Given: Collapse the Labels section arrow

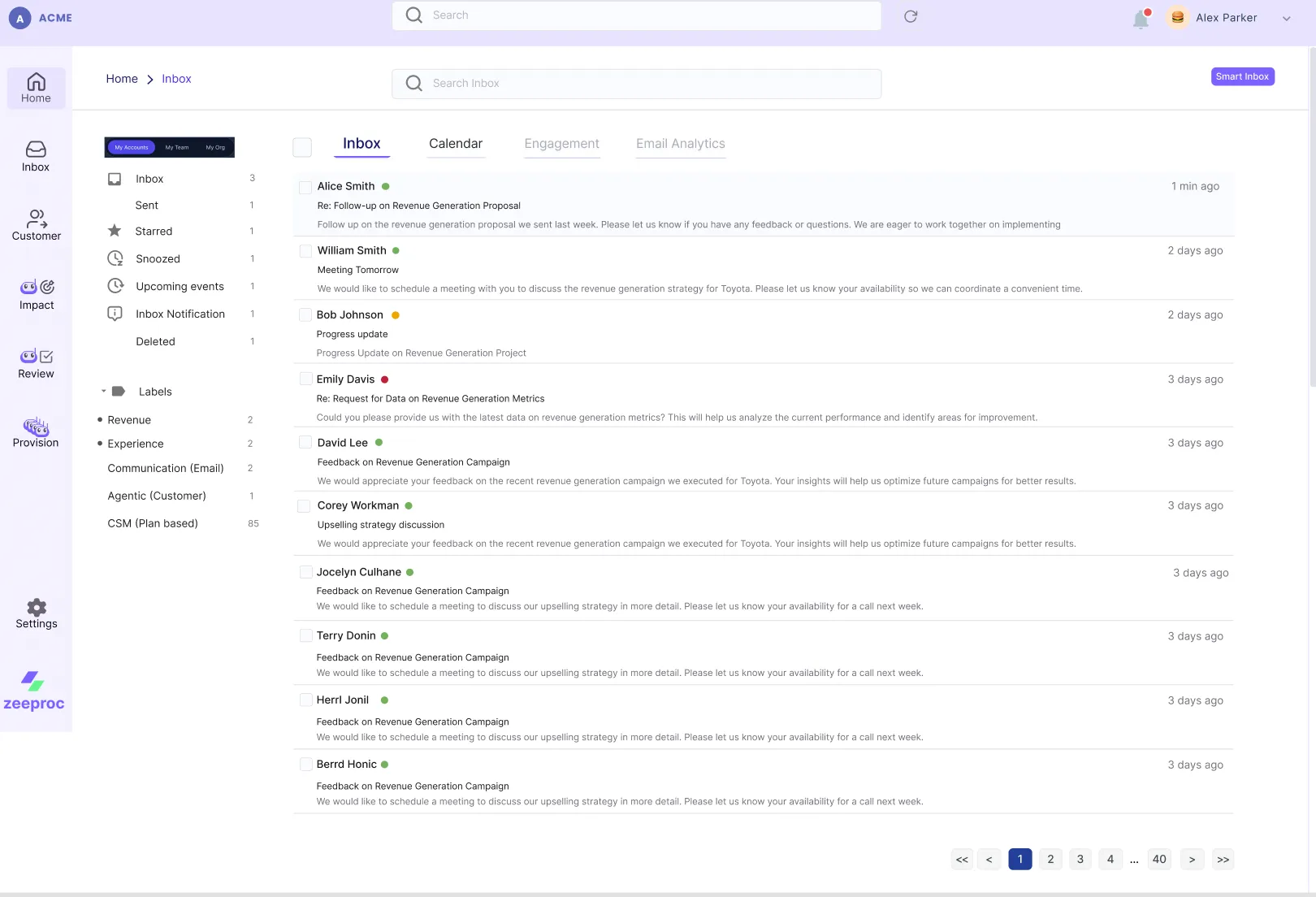Looking at the screenshot, I should 103,392.
